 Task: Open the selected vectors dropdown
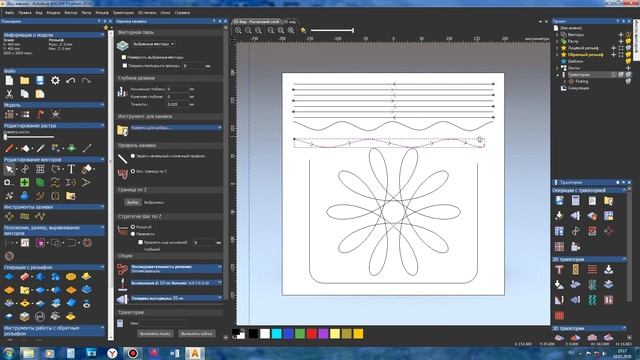(x=153, y=44)
